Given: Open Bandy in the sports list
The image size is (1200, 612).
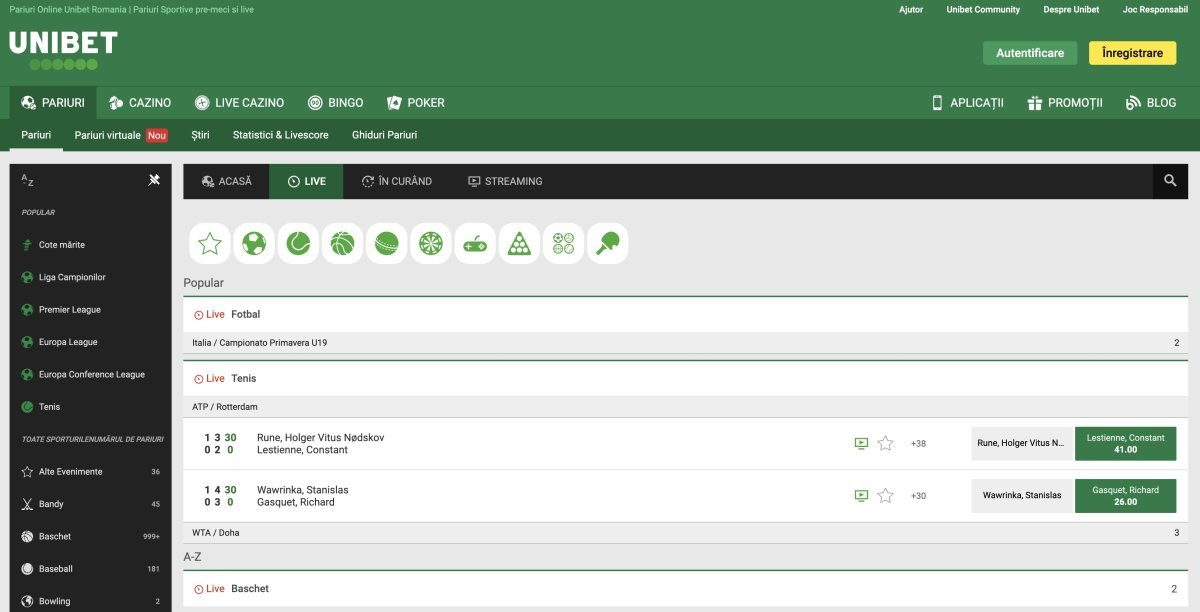Looking at the screenshot, I should pos(90,504).
